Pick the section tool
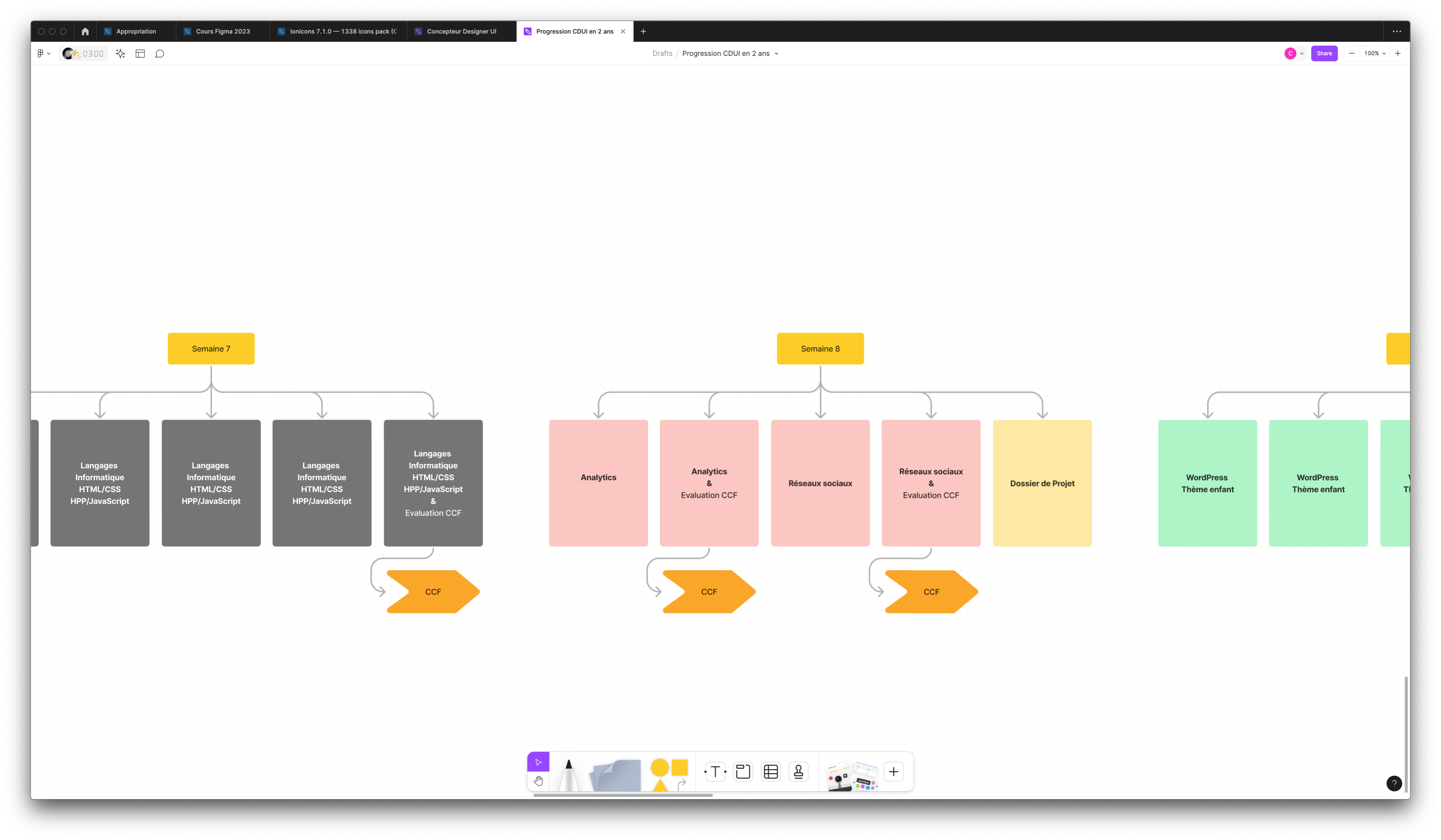Screen dimensions: 1441x840 pos(743,772)
